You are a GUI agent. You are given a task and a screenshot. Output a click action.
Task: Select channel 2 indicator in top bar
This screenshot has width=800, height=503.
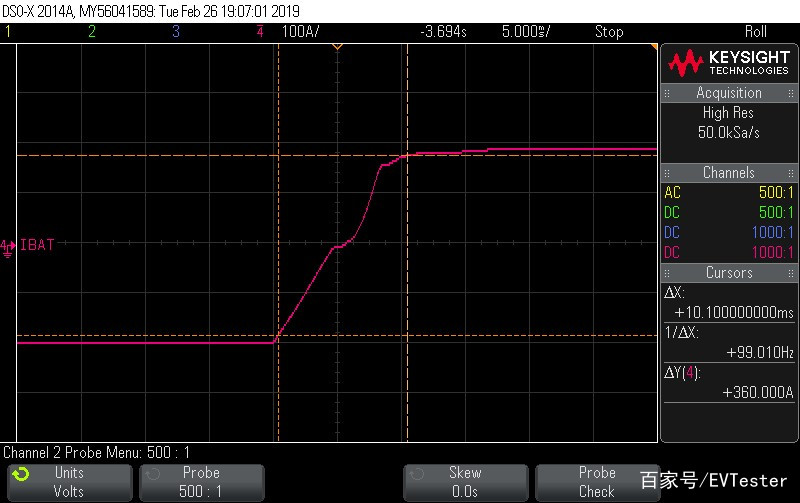click(92, 32)
